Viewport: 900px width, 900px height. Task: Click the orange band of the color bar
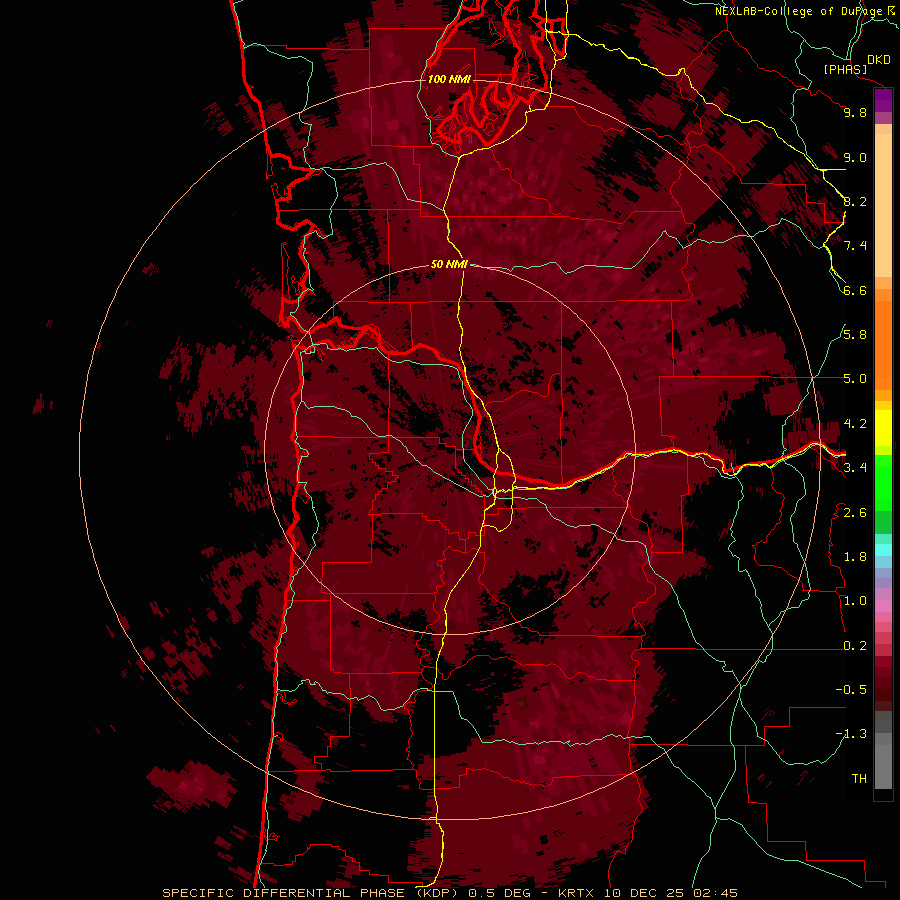(883, 344)
